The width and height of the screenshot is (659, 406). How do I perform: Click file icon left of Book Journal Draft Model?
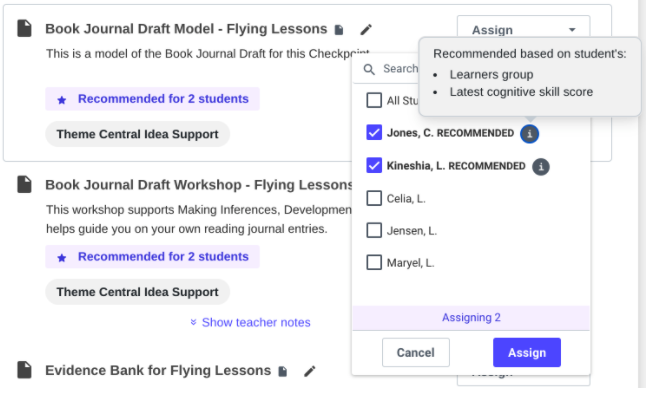[25, 29]
